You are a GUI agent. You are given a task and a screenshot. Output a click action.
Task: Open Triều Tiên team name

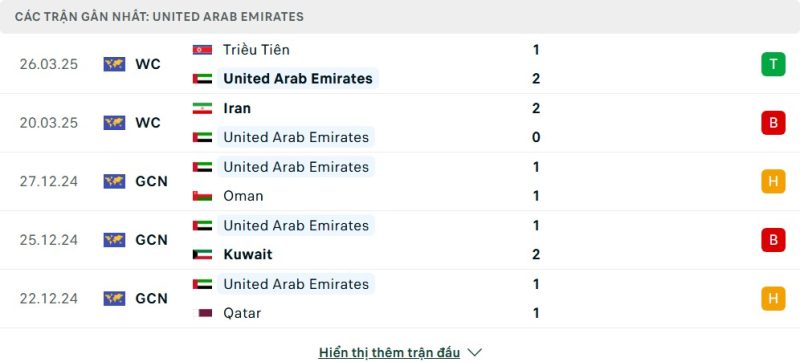(257, 50)
